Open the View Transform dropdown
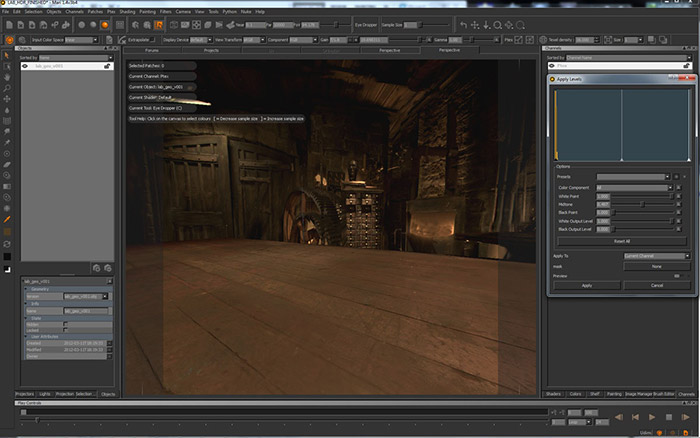The image size is (700, 438). [254, 40]
